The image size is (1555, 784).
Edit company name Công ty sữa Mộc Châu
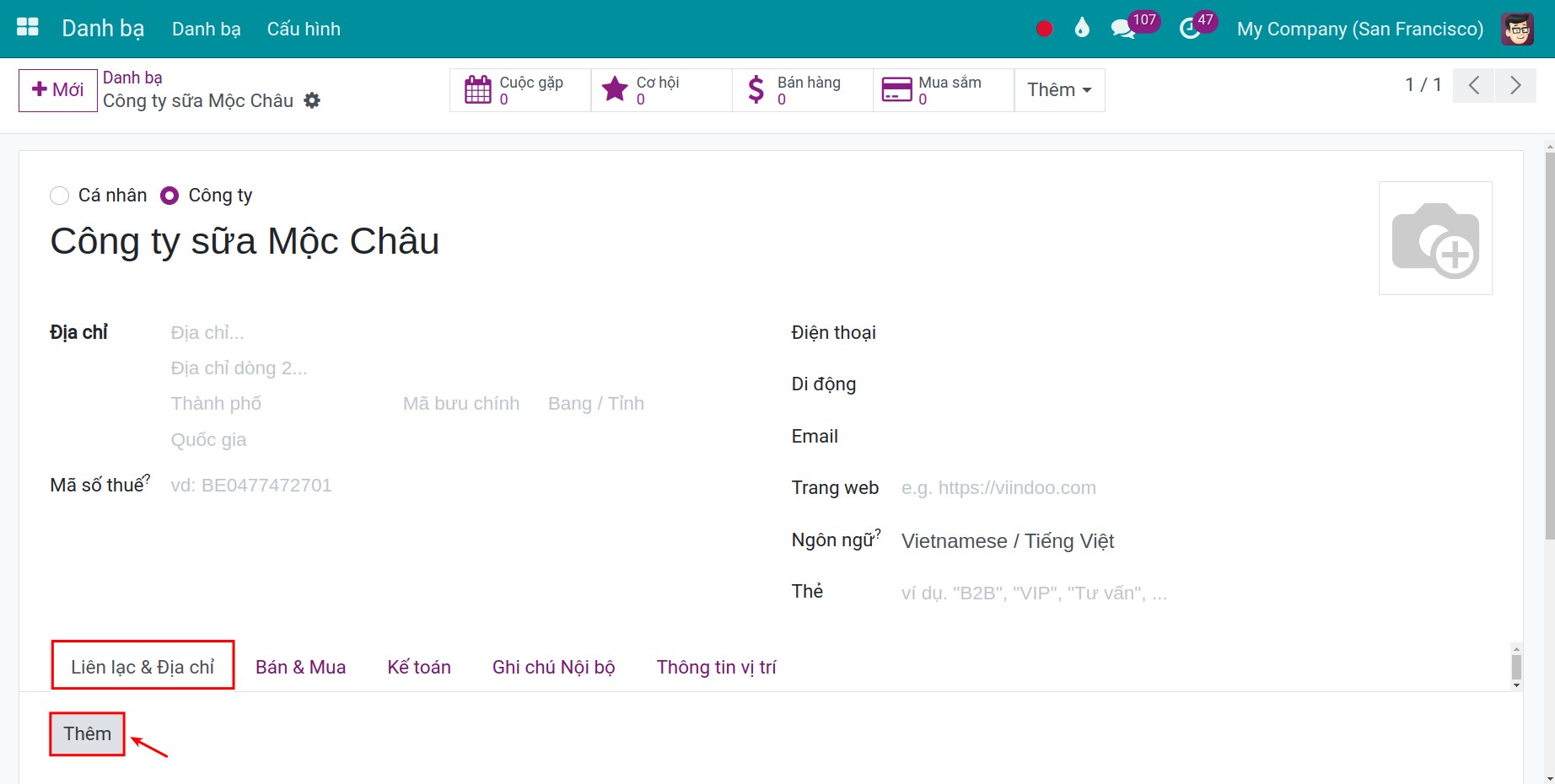[x=245, y=242]
